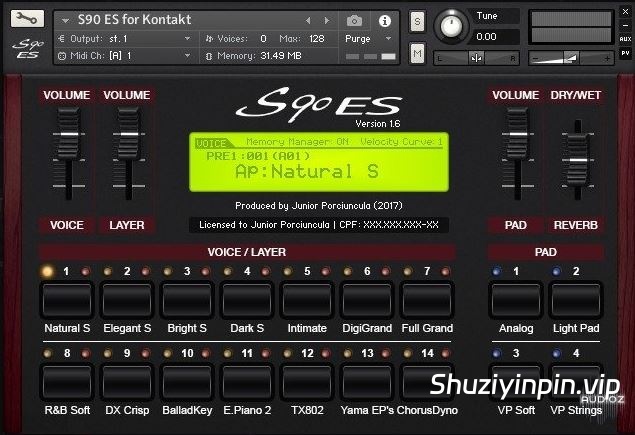Select the TX802 voice button
The image size is (635, 435).
[x=307, y=382]
